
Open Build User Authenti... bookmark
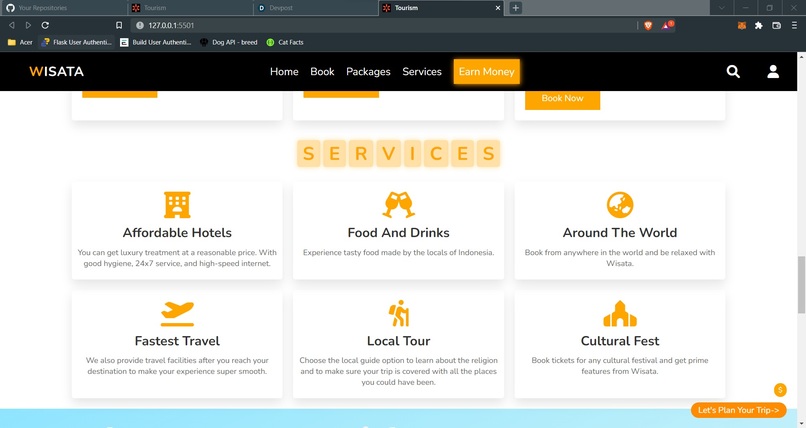pyautogui.click(x=156, y=42)
